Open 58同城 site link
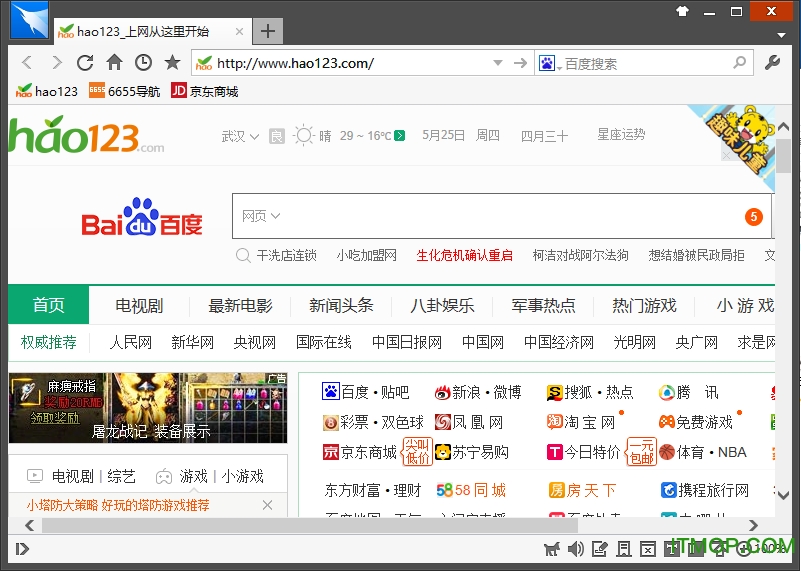Screen dimensions: 801x571 (x=471, y=490)
